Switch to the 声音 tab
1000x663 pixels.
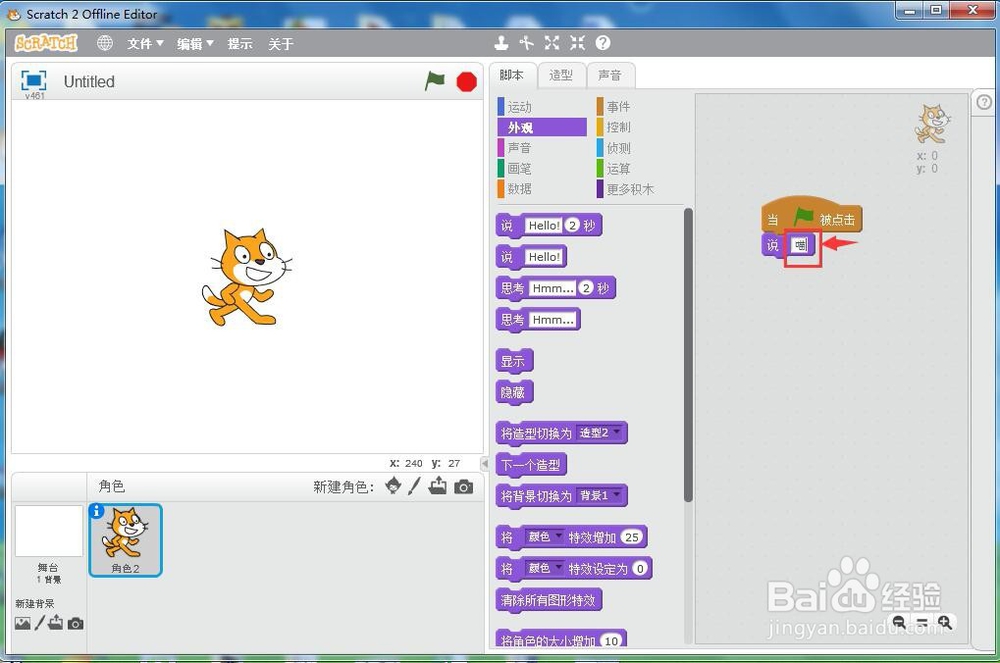(610, 75)
